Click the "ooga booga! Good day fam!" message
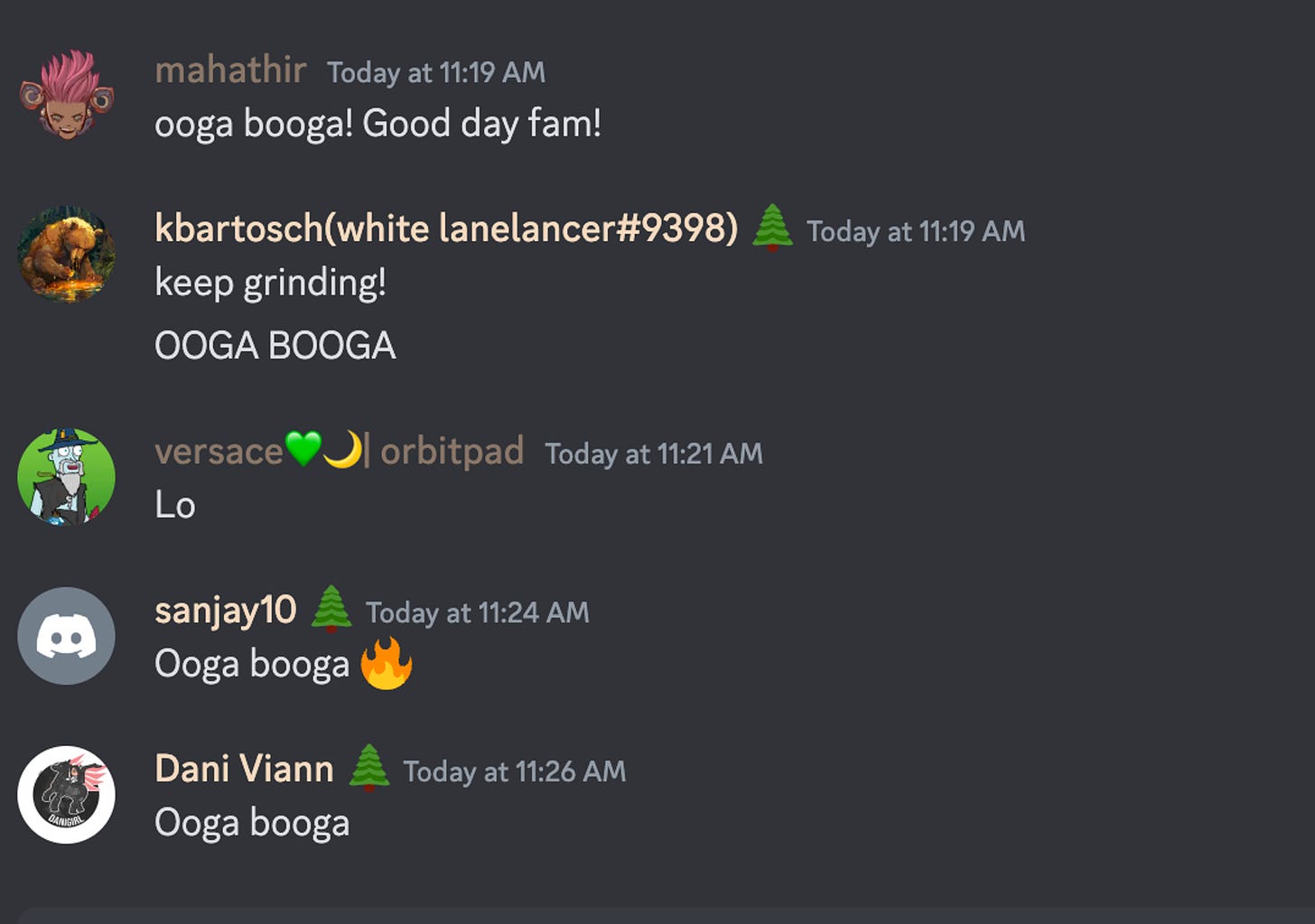The width and height of the screenshot is (1315, 924). 378,124
